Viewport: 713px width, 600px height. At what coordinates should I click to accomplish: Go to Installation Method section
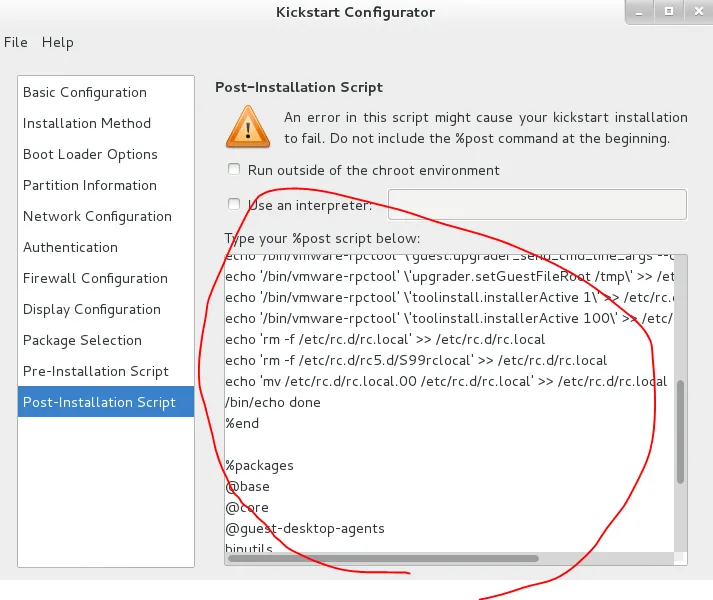click(x=87, y=123)
